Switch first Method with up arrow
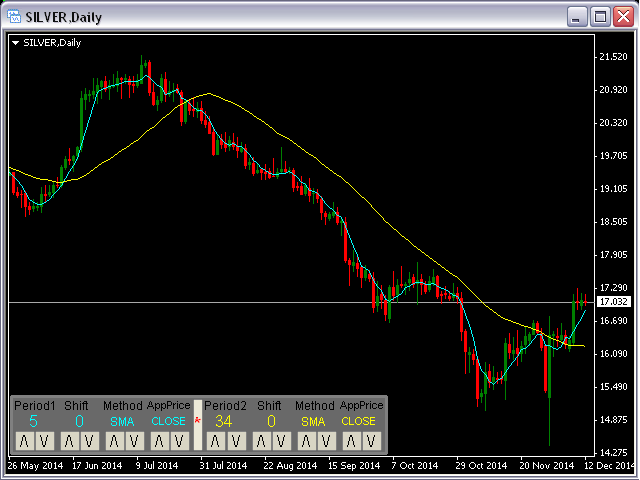Viewport: 640px width, 480px height. [114, 441]
